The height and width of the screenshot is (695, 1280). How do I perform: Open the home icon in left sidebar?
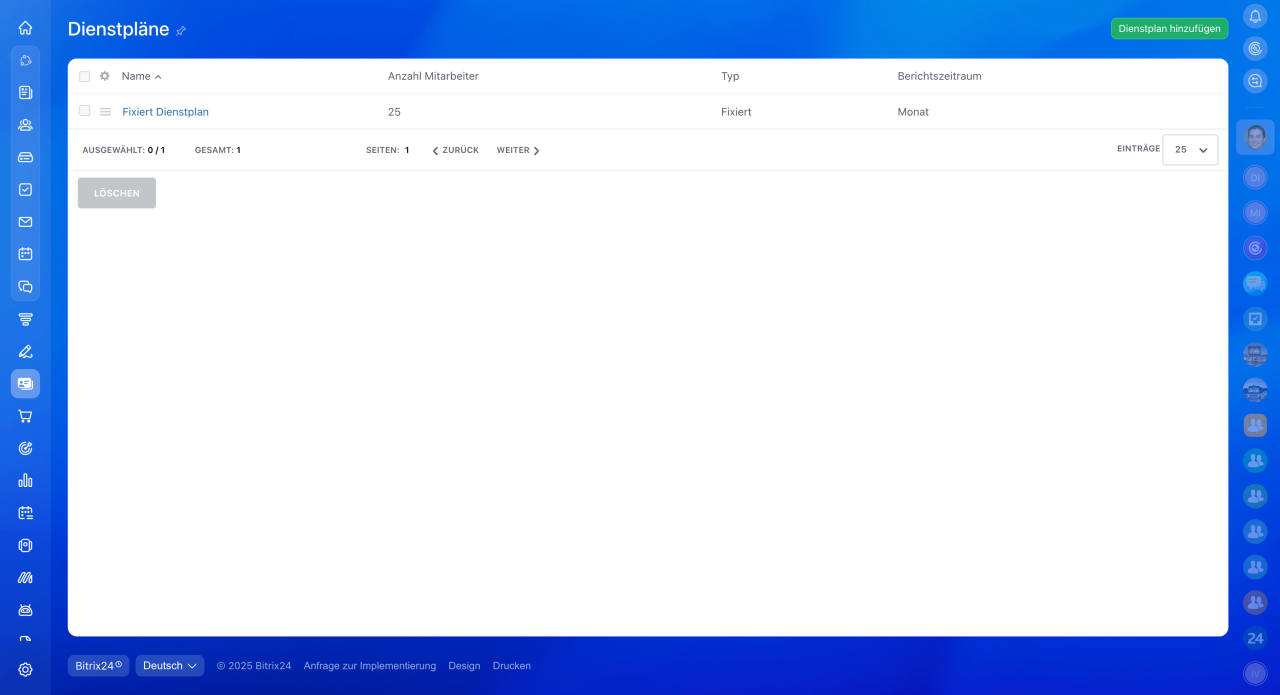pos(25,28)
